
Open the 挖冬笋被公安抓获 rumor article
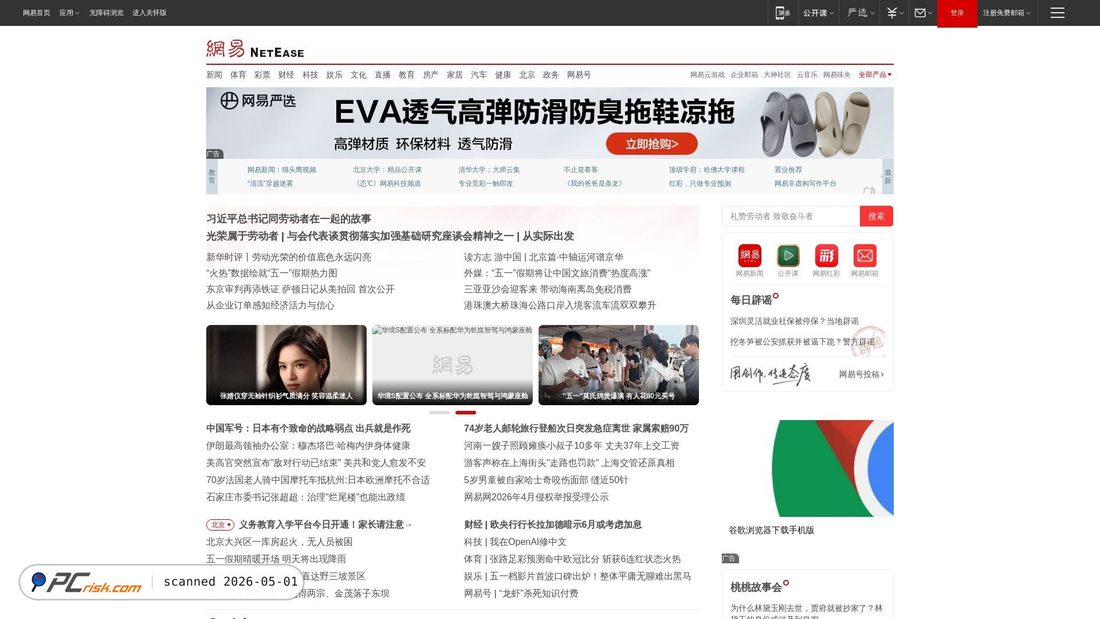coord(802,342)
